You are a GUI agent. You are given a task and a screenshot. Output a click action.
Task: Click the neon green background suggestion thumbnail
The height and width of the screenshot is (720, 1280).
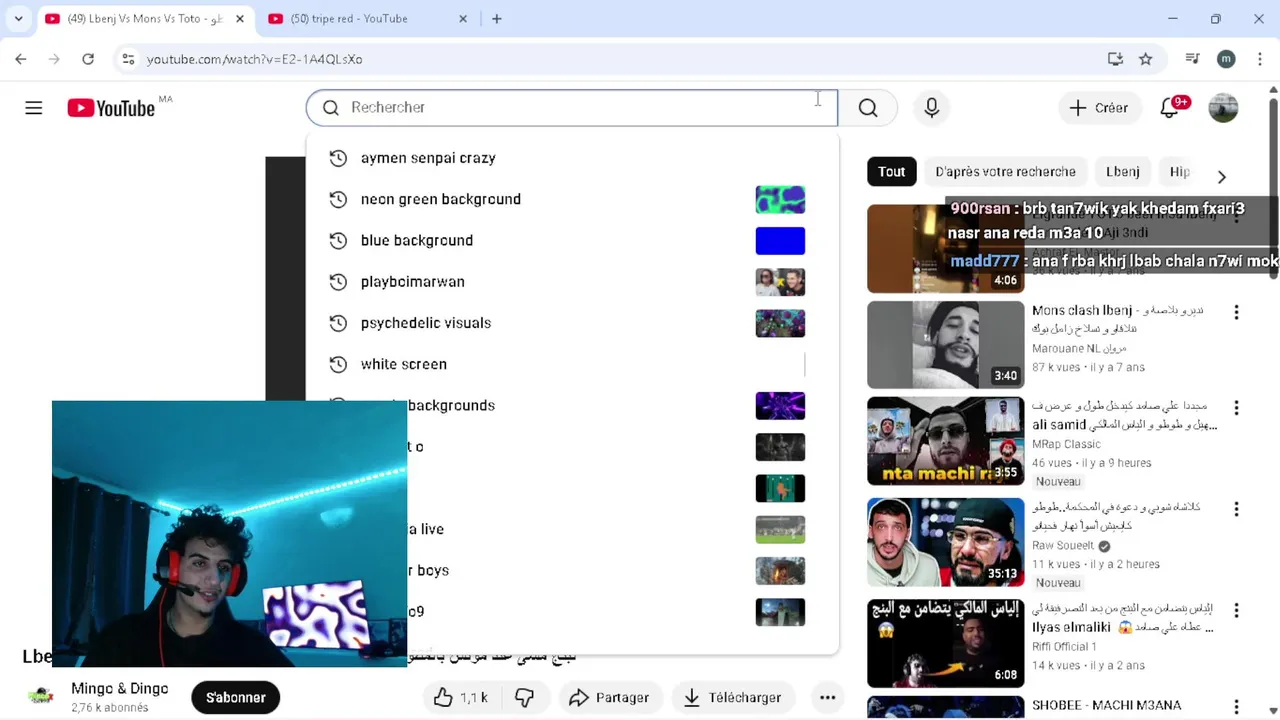tap(780, 199)
